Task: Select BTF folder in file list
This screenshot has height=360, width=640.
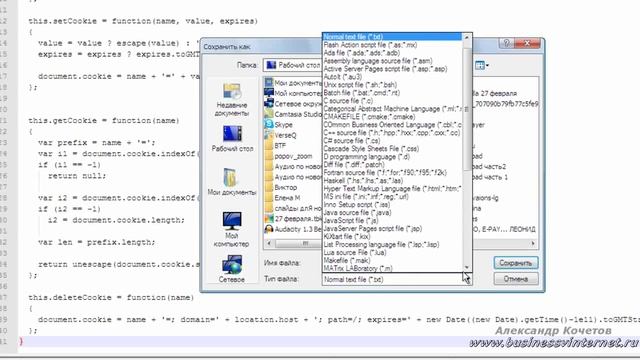Action: [x=276, y=145]
